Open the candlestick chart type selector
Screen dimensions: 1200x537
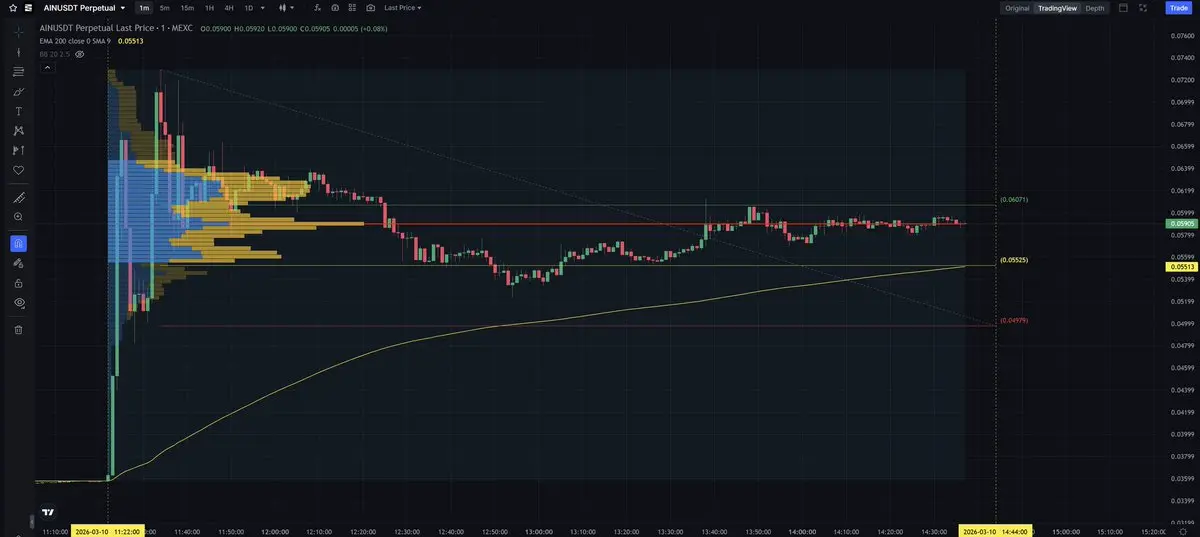pos(285,7)
